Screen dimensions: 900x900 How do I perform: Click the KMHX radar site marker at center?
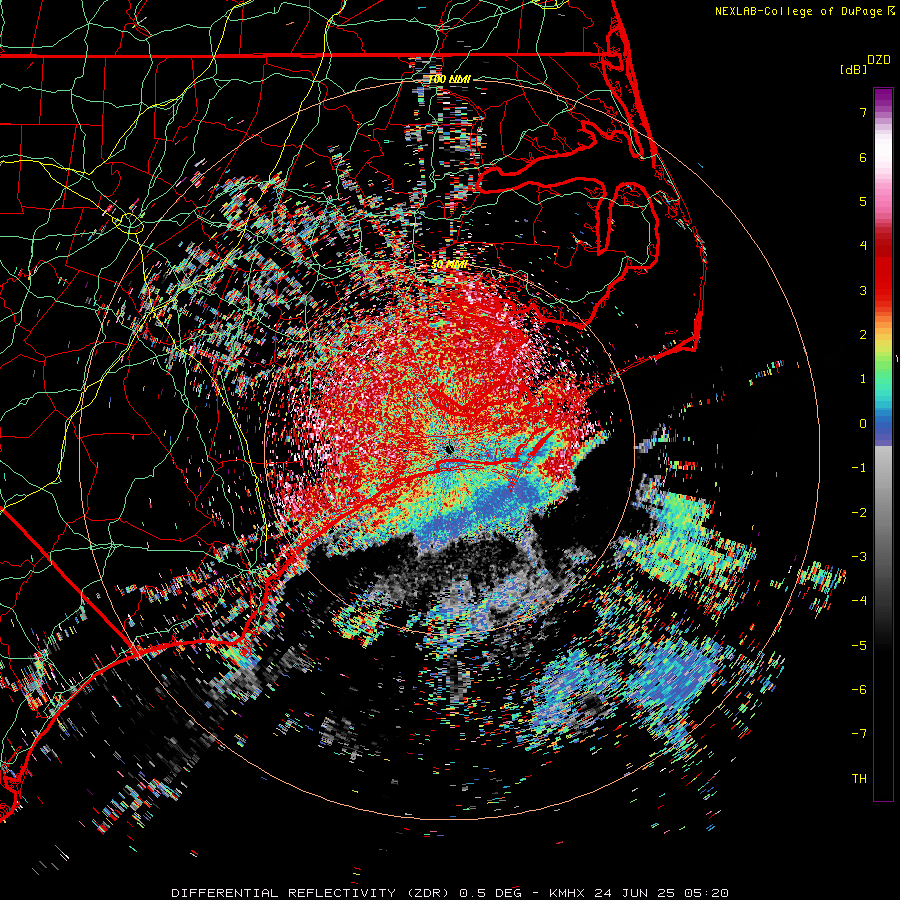point(449,449)
